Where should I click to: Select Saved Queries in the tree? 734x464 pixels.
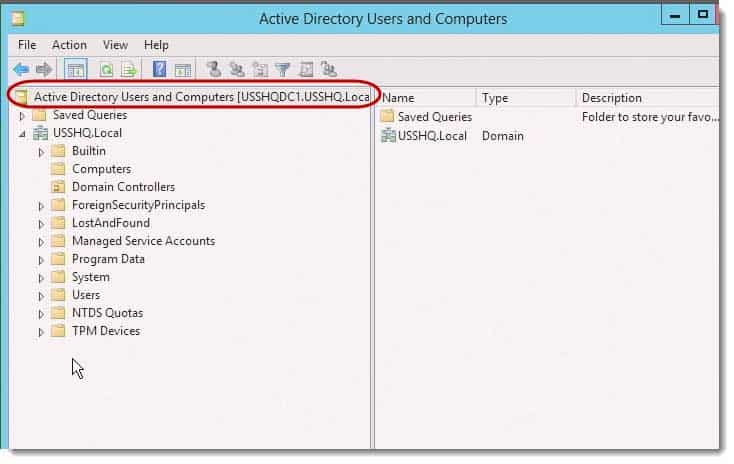[90, 115]
